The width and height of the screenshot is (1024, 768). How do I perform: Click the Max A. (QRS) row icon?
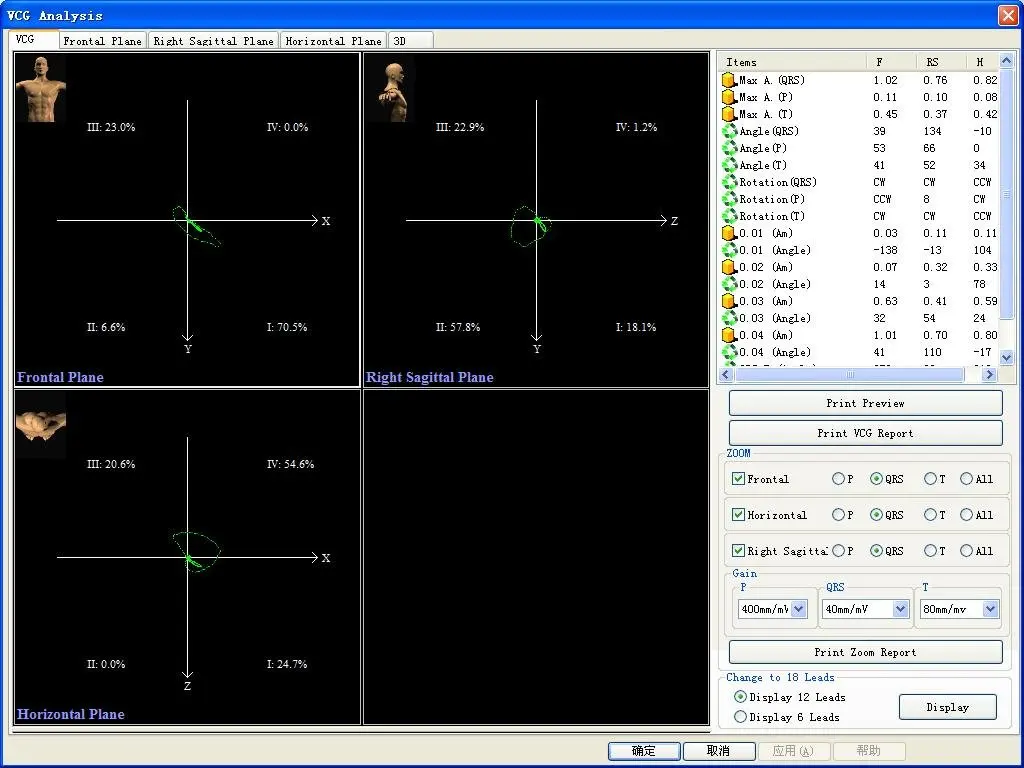pyautogui.click(x=729, y=80)
